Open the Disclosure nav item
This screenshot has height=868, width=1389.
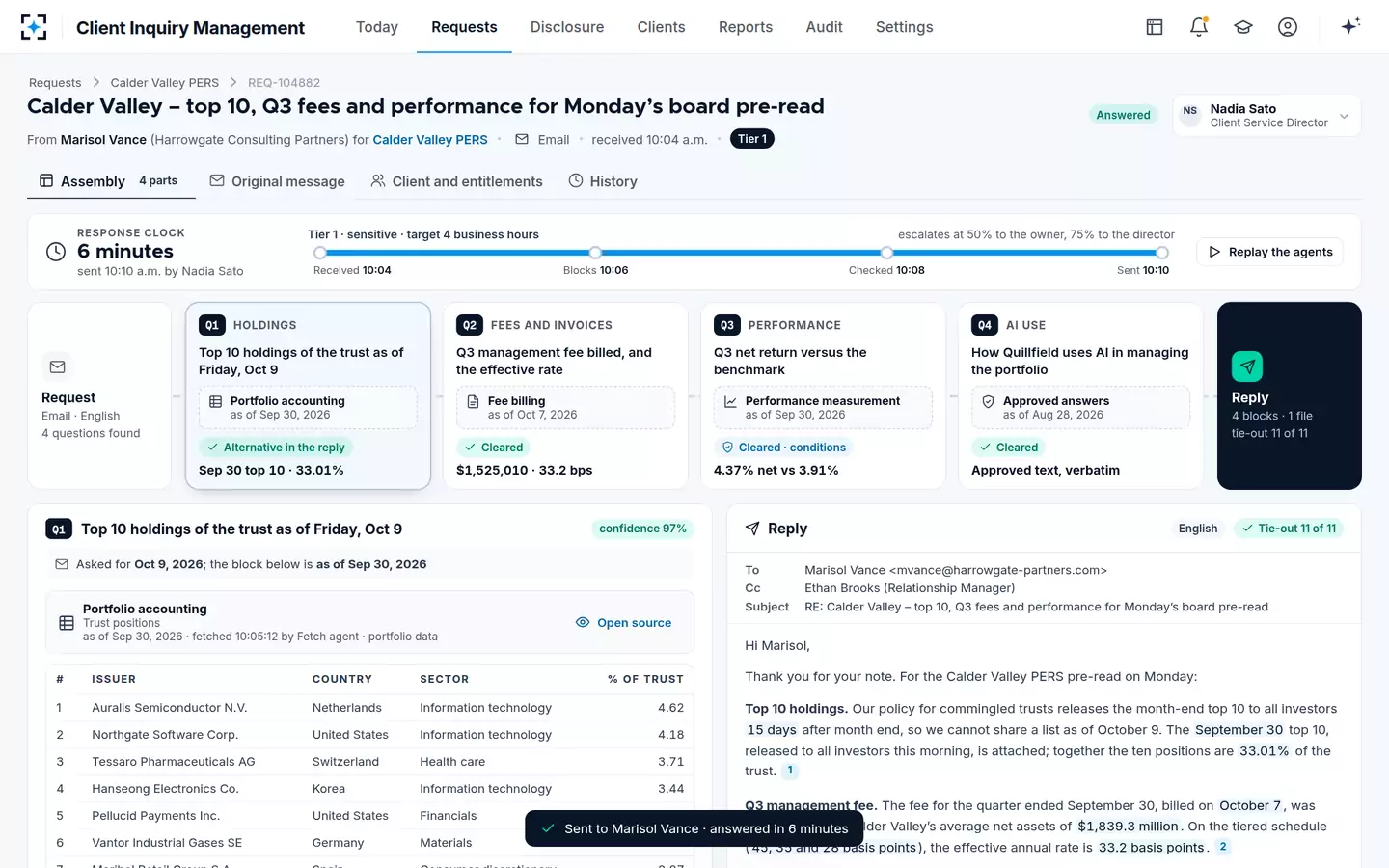tap(567, 27)
